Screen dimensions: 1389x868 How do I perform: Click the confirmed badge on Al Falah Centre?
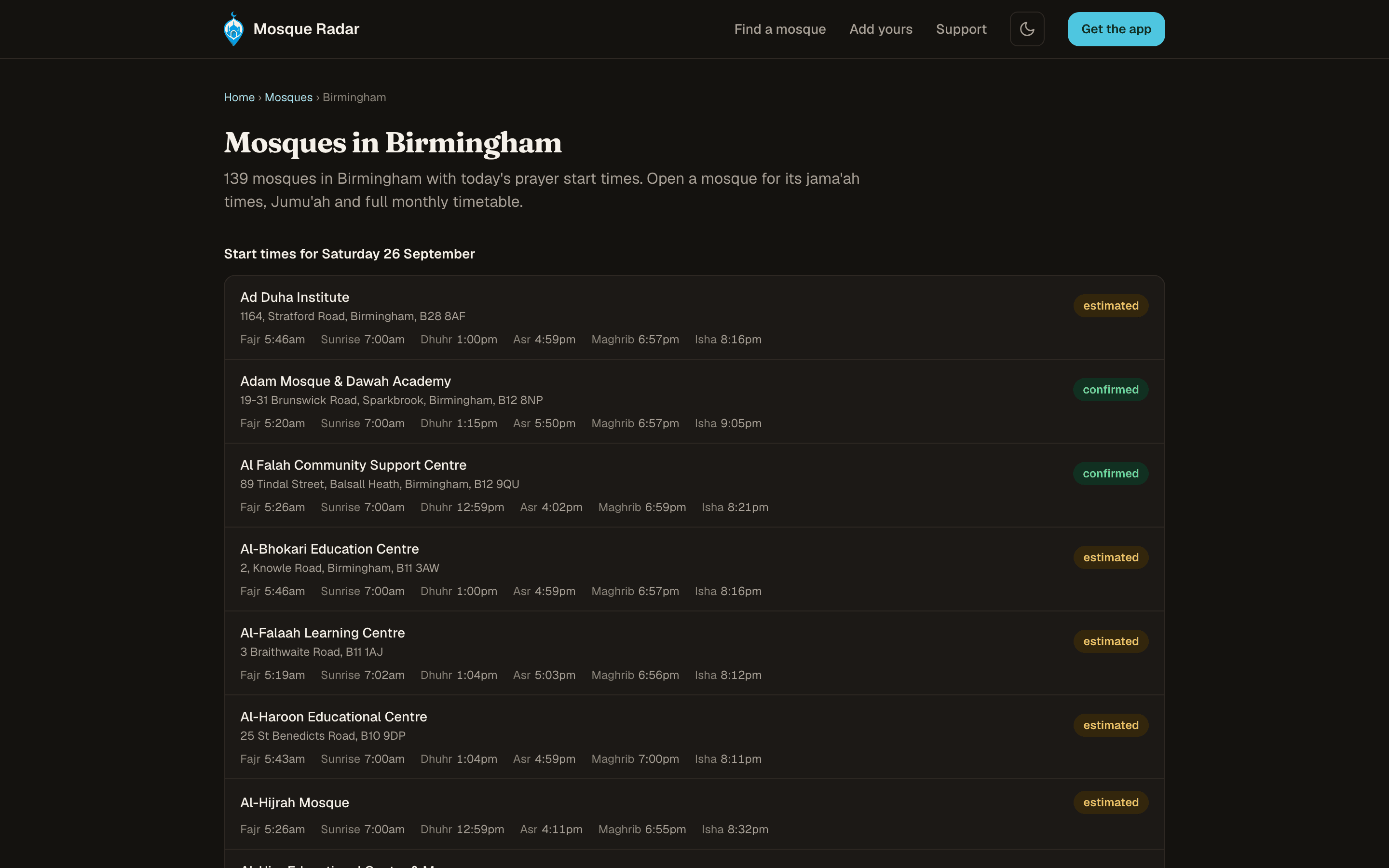[x=1111, y=474]
